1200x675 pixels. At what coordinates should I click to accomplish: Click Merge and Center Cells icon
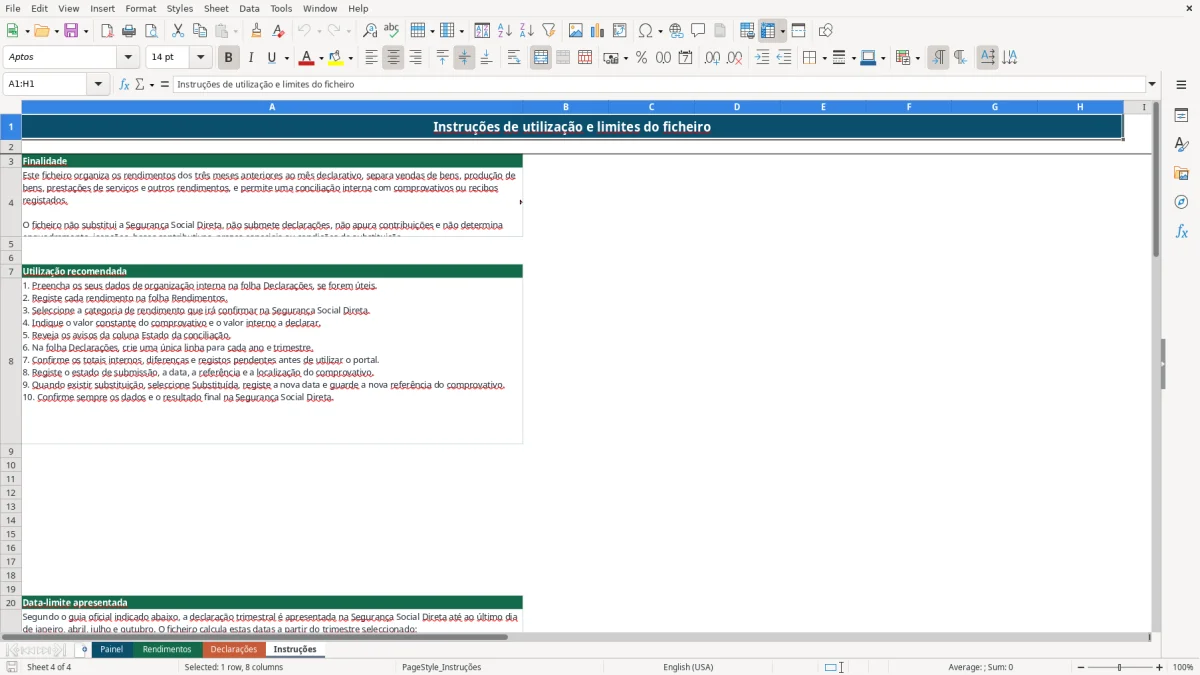pos(541,58)
